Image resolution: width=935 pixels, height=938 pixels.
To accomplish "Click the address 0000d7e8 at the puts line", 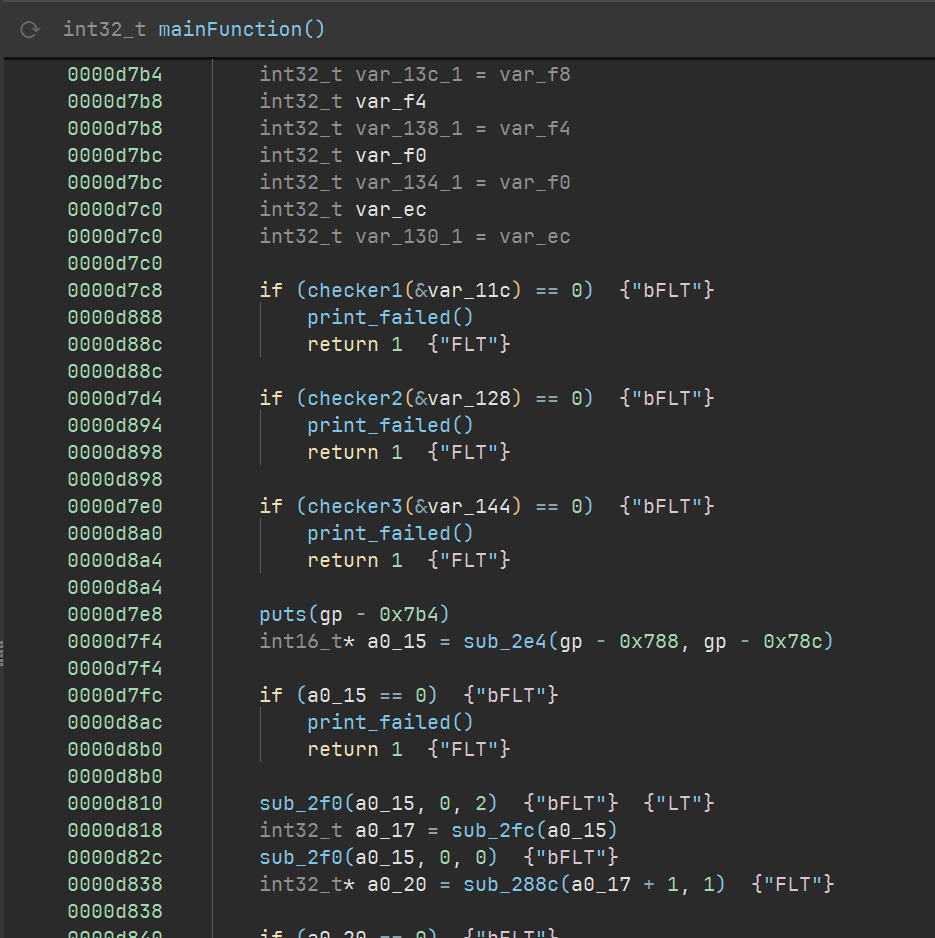I will coord(115,614).
